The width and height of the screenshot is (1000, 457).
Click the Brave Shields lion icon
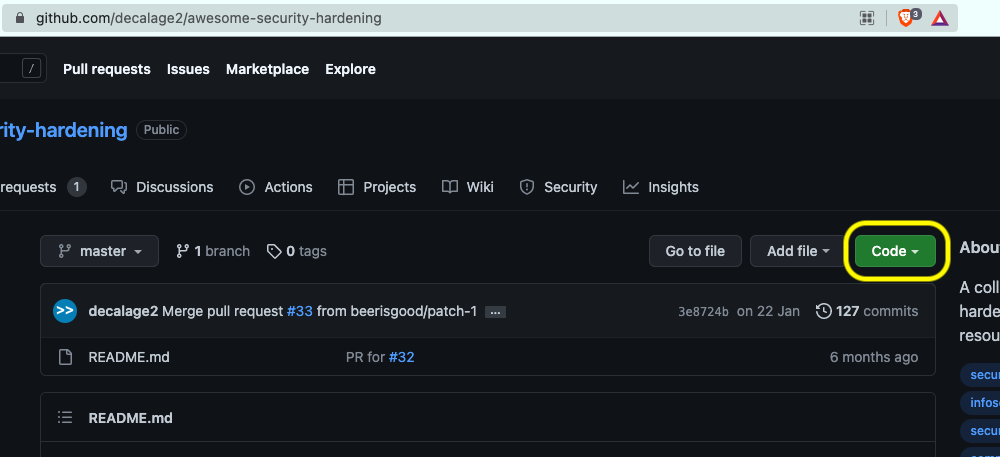click(x=907, y=18)
